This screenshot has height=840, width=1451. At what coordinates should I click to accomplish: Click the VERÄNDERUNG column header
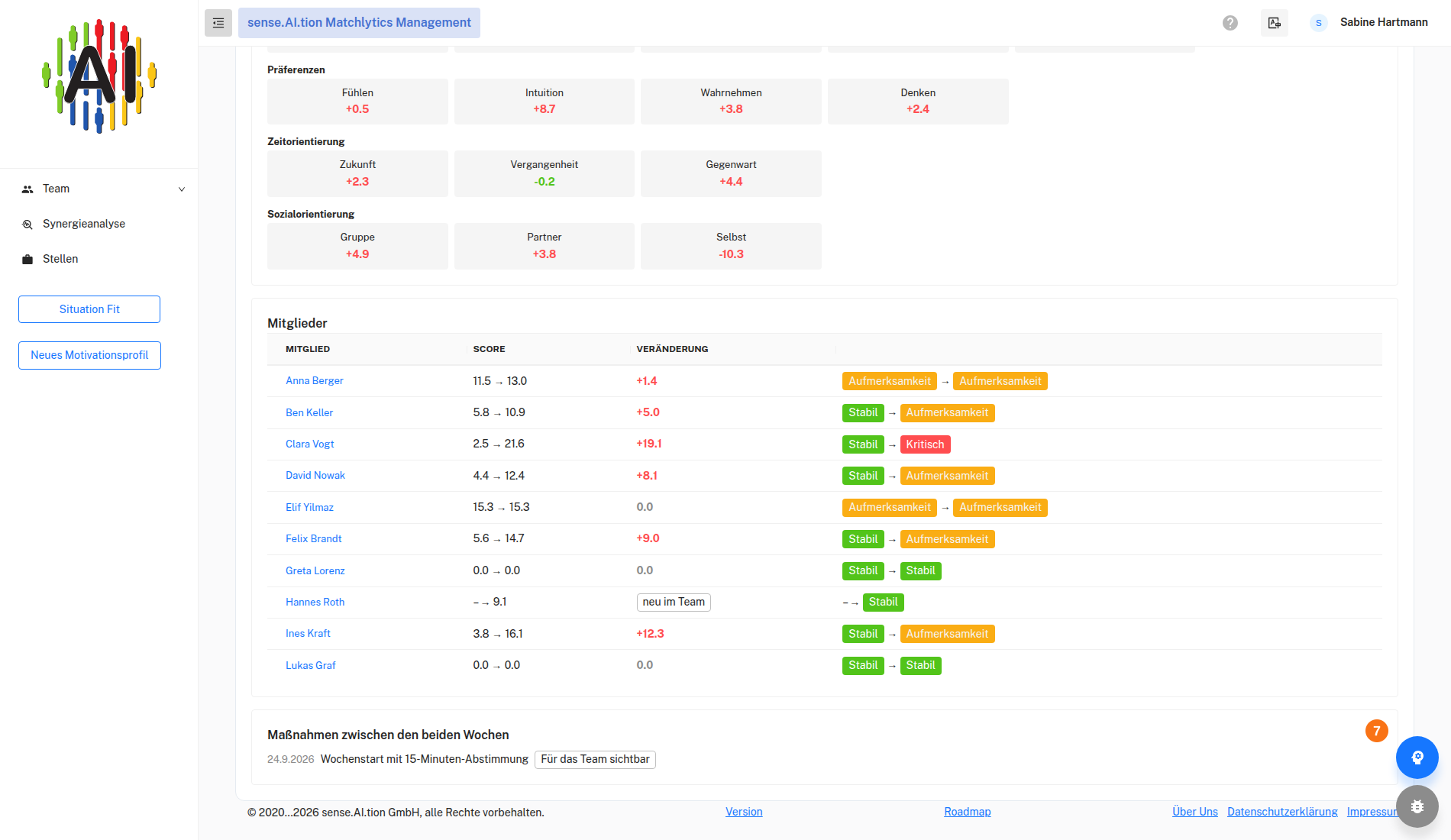[x=672, y=349]
